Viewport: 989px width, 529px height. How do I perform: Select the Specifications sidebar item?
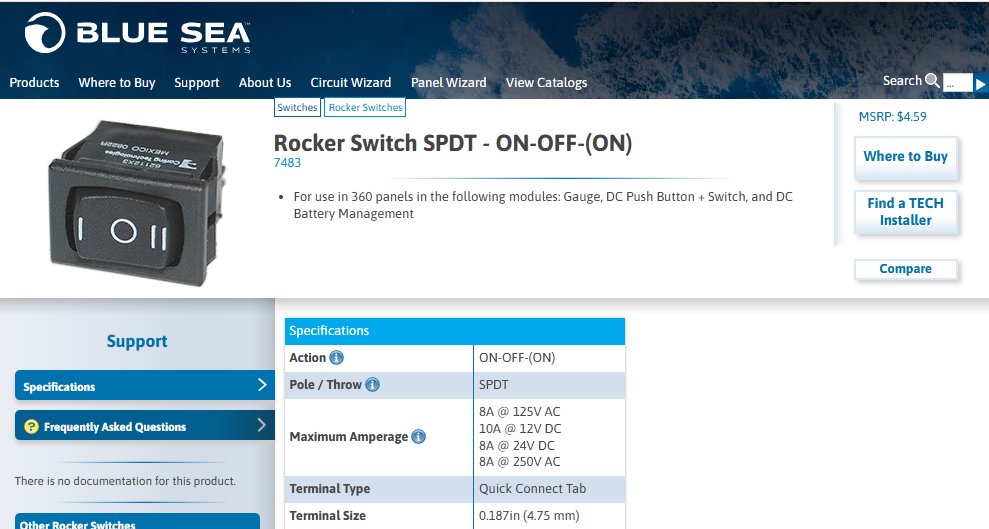[144, 385]
